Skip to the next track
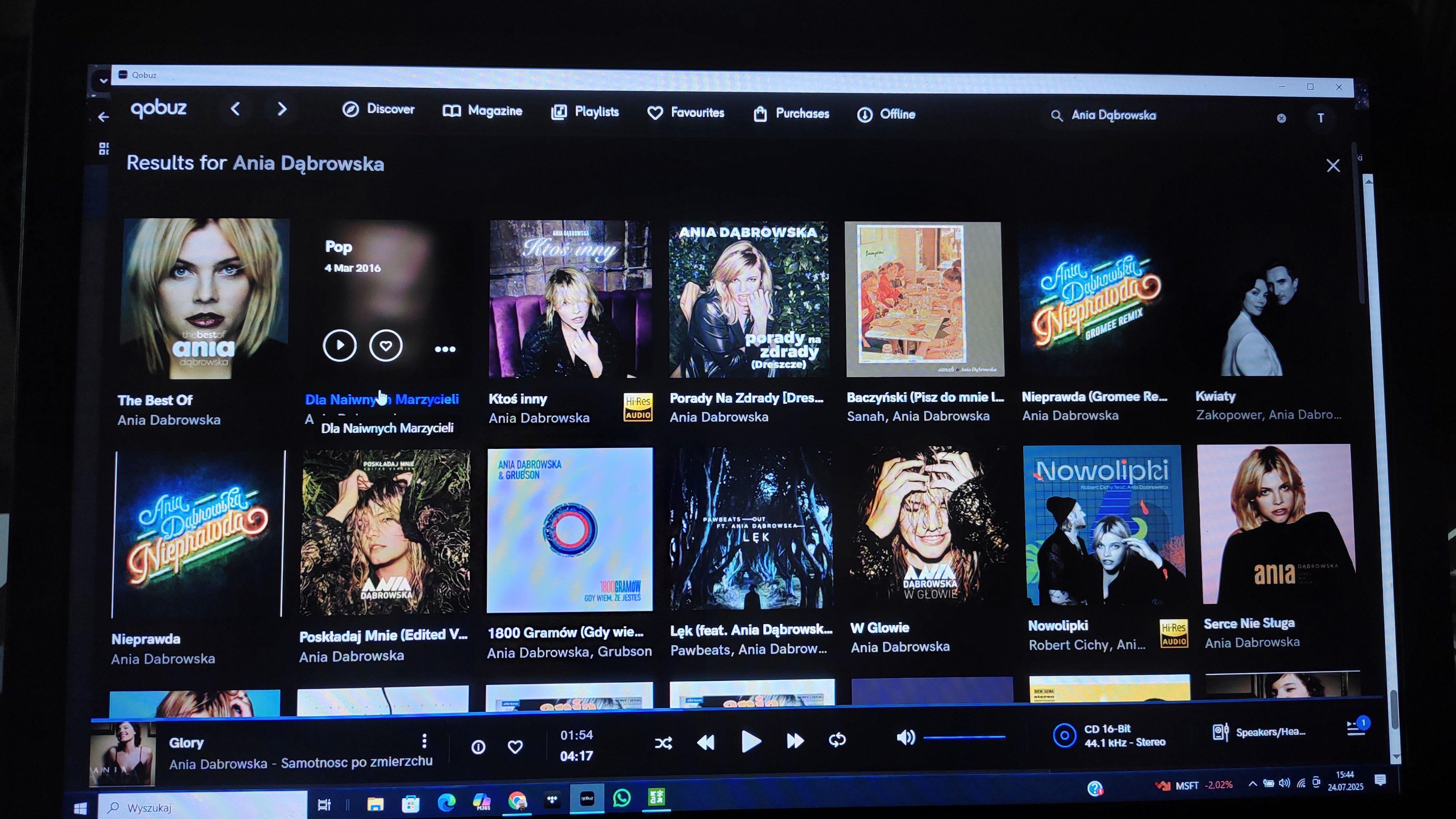 click(795, 741)
